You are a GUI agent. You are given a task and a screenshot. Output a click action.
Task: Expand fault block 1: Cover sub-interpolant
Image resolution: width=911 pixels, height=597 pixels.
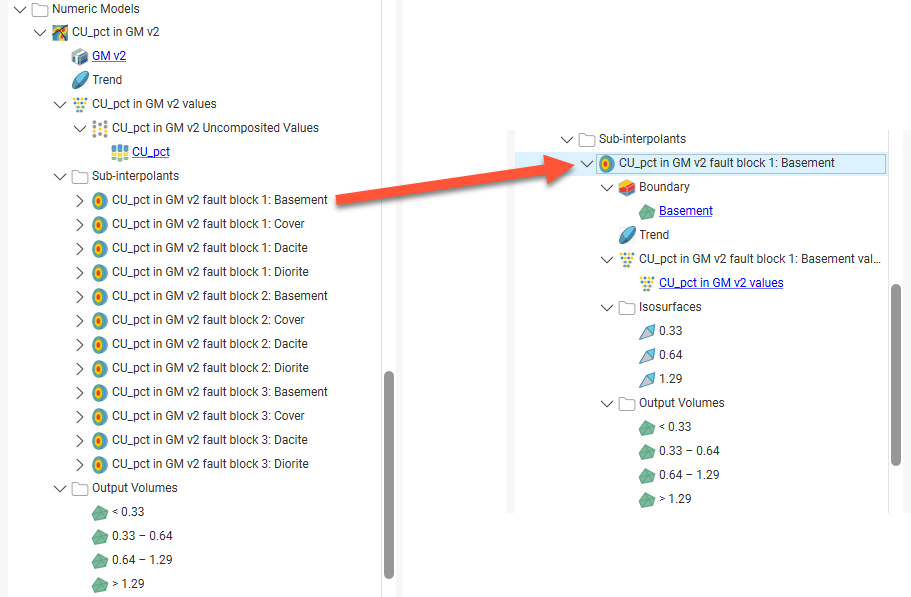tap(80, 224)
